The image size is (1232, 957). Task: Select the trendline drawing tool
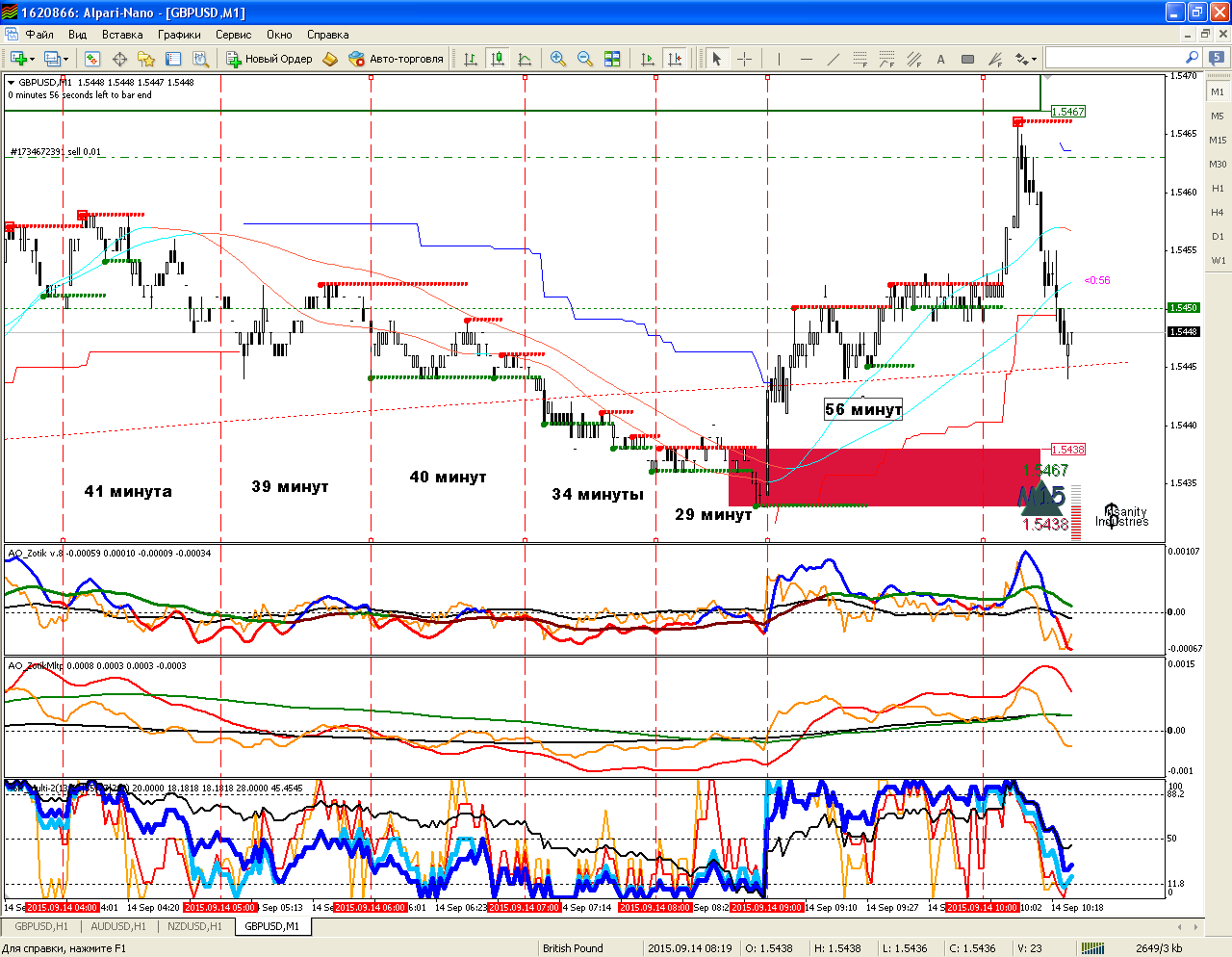point(834,59)
